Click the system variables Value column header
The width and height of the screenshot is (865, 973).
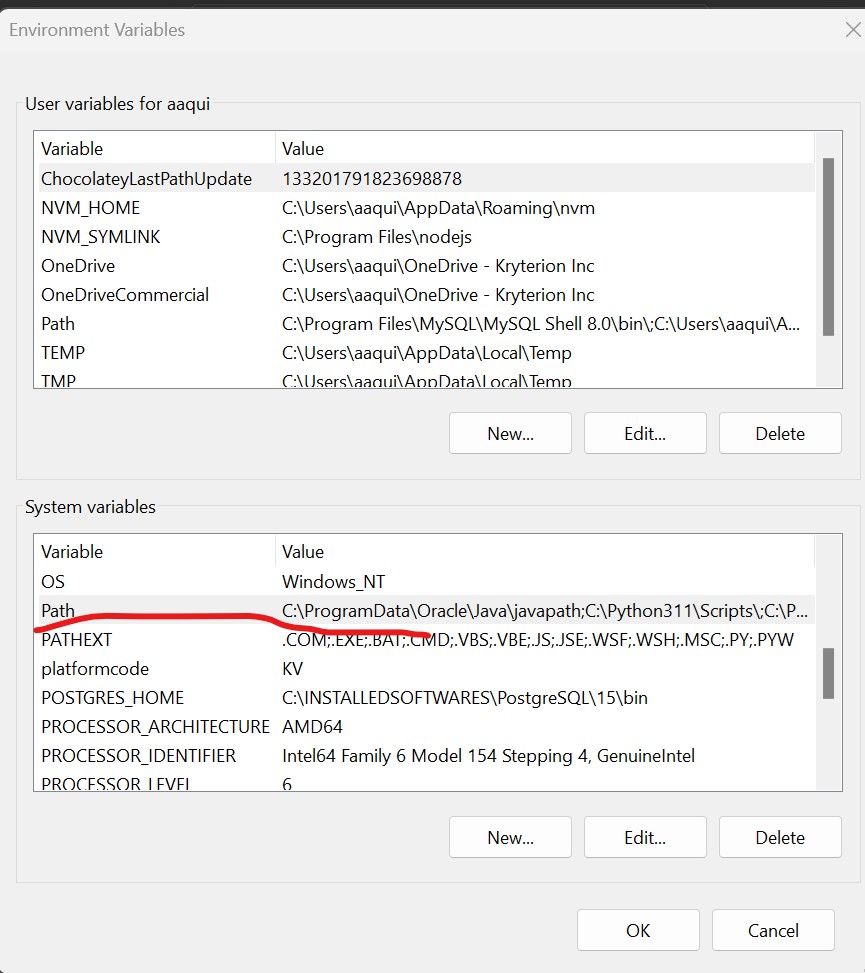[x=303, y=552]
